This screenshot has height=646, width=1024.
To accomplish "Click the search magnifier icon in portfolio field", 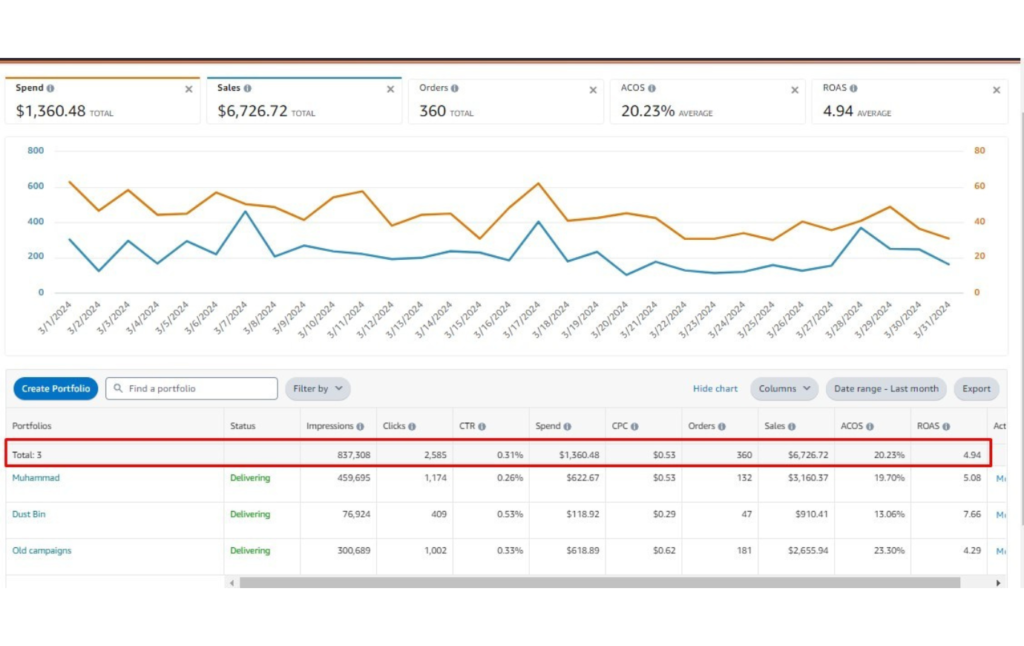I will coord(118,388).
